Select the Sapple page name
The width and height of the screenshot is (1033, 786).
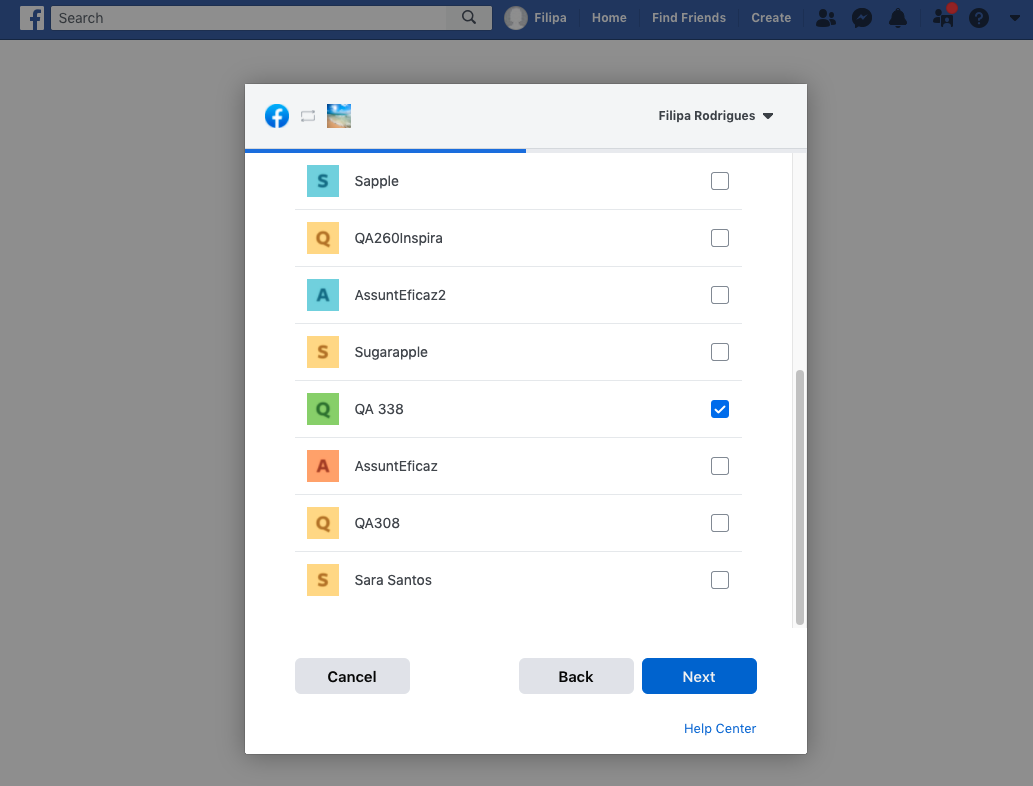point(377,181)
